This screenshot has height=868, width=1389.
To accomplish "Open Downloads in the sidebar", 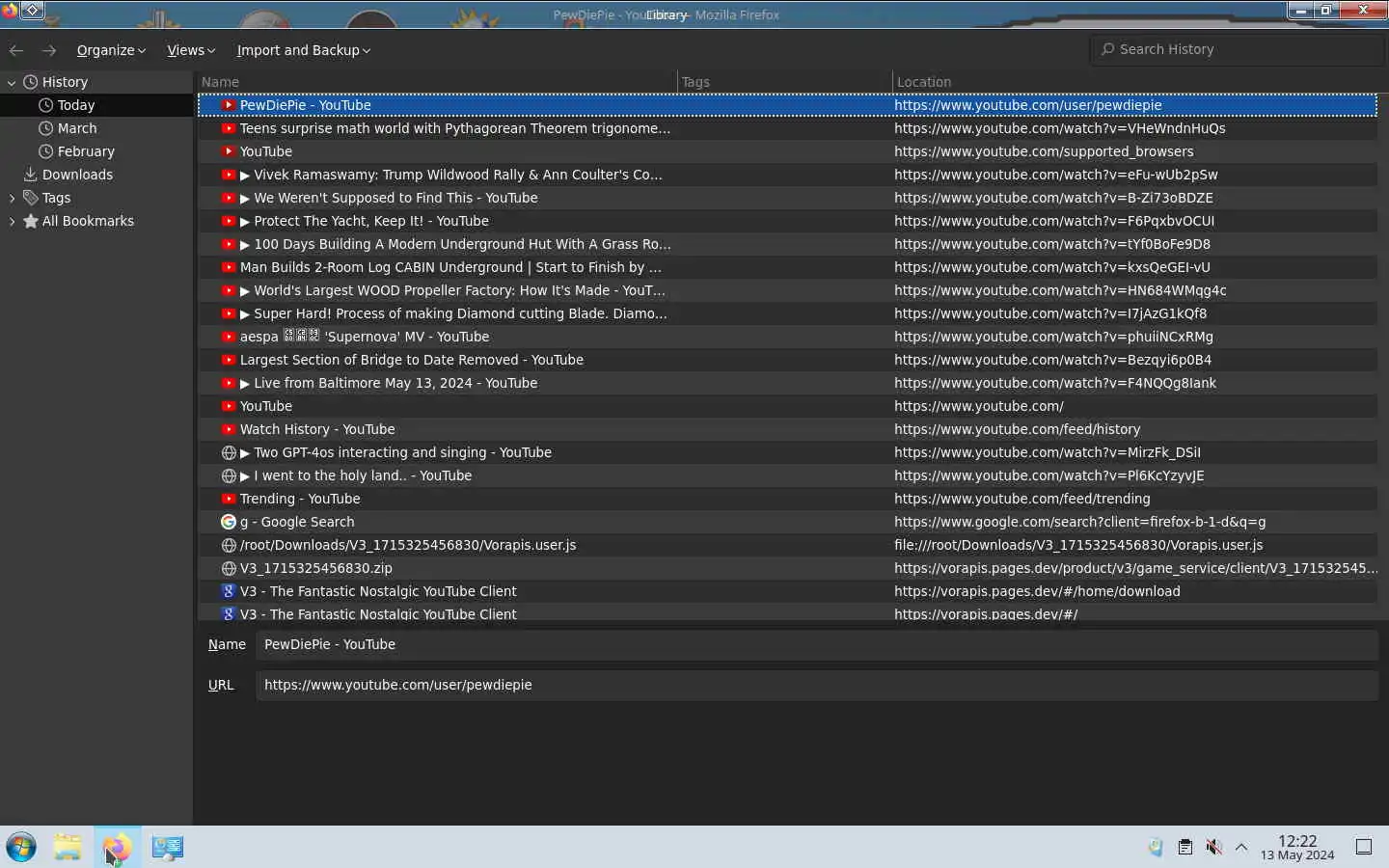I will 96,175.
